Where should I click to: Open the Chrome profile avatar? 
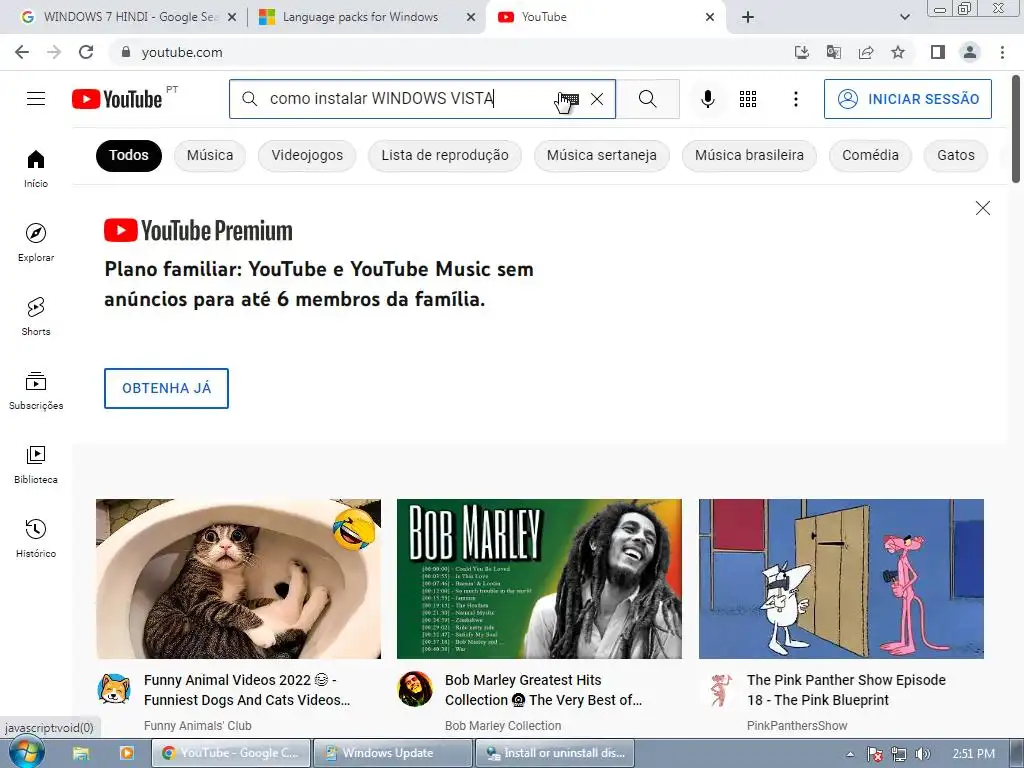(x=970, y=52)
